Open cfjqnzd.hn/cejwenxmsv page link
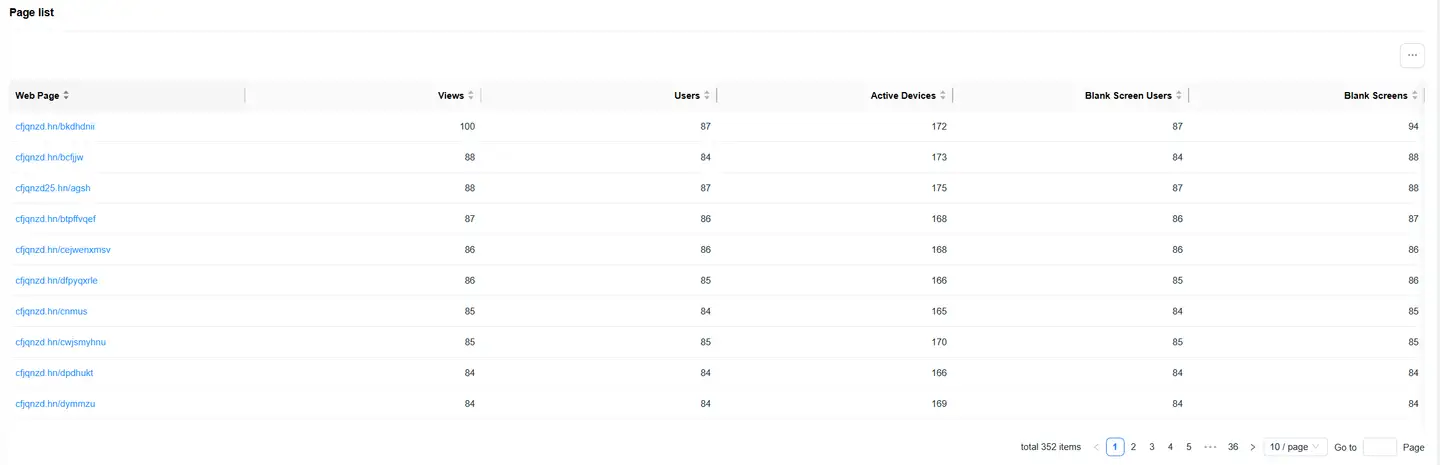This screenshot has width=1440, height=465. tap(56, 250)
